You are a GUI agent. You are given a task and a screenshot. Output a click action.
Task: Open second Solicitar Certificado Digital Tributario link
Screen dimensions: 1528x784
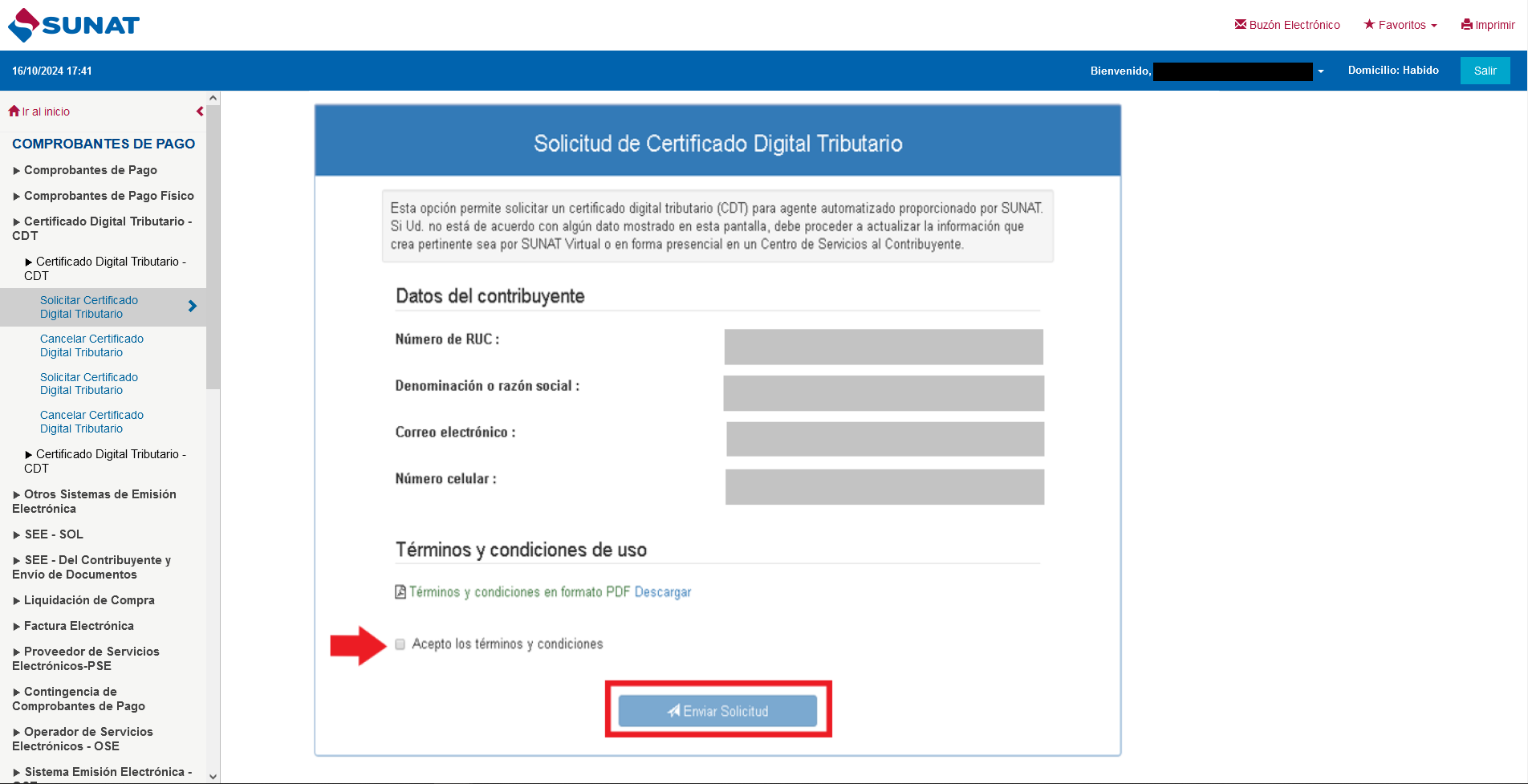pyautogui.click(x=89, y=384)
